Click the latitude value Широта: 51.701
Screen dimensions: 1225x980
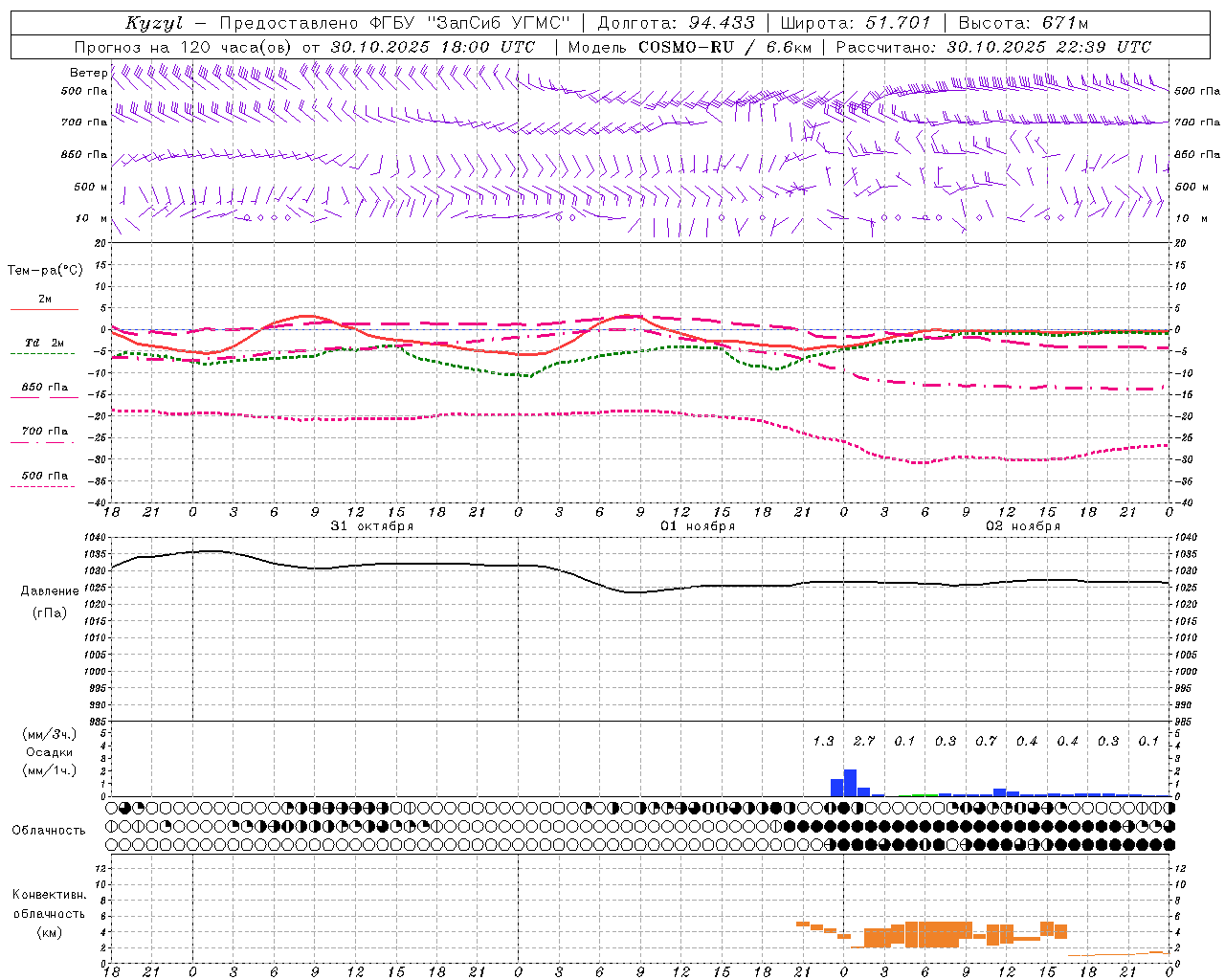tap(856, 23)
